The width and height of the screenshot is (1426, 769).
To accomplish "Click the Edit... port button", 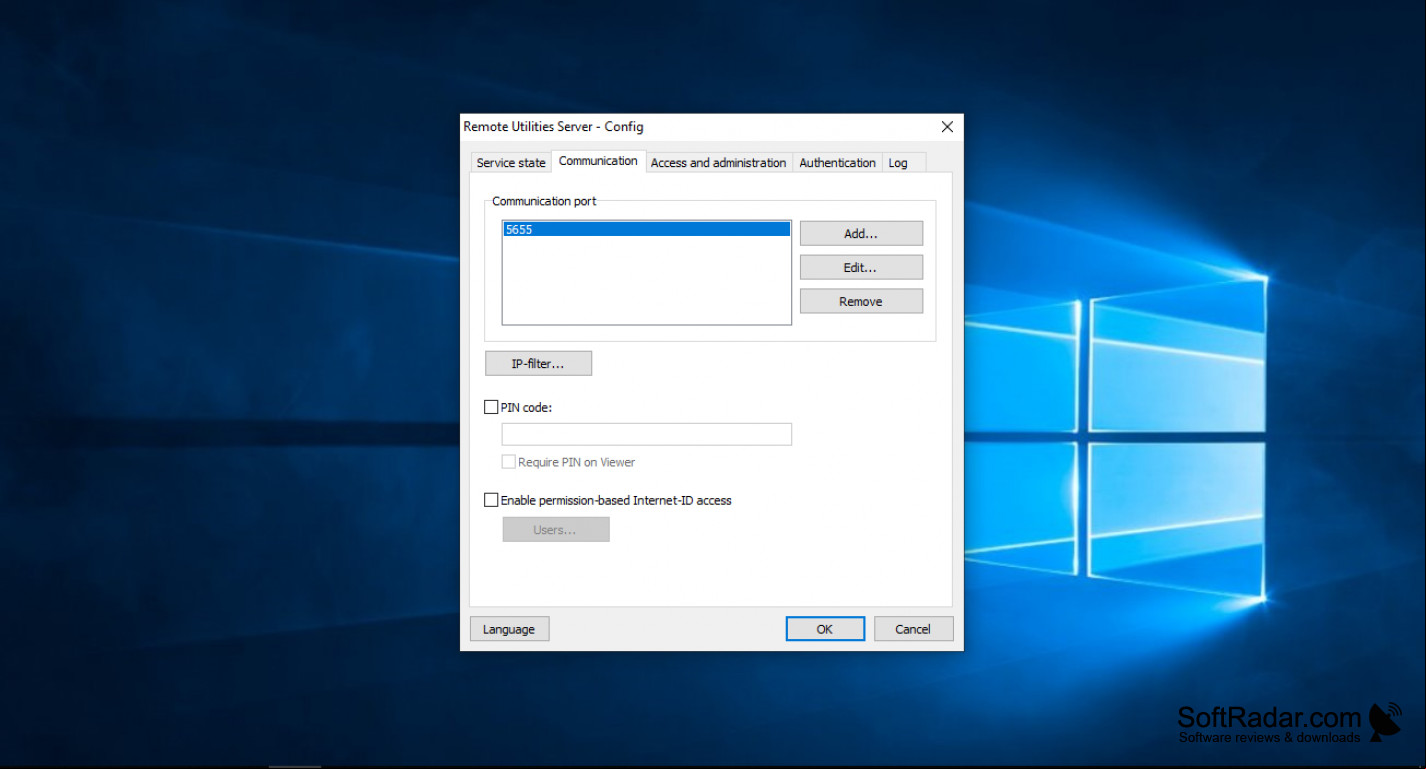I will tap(861, 267).
